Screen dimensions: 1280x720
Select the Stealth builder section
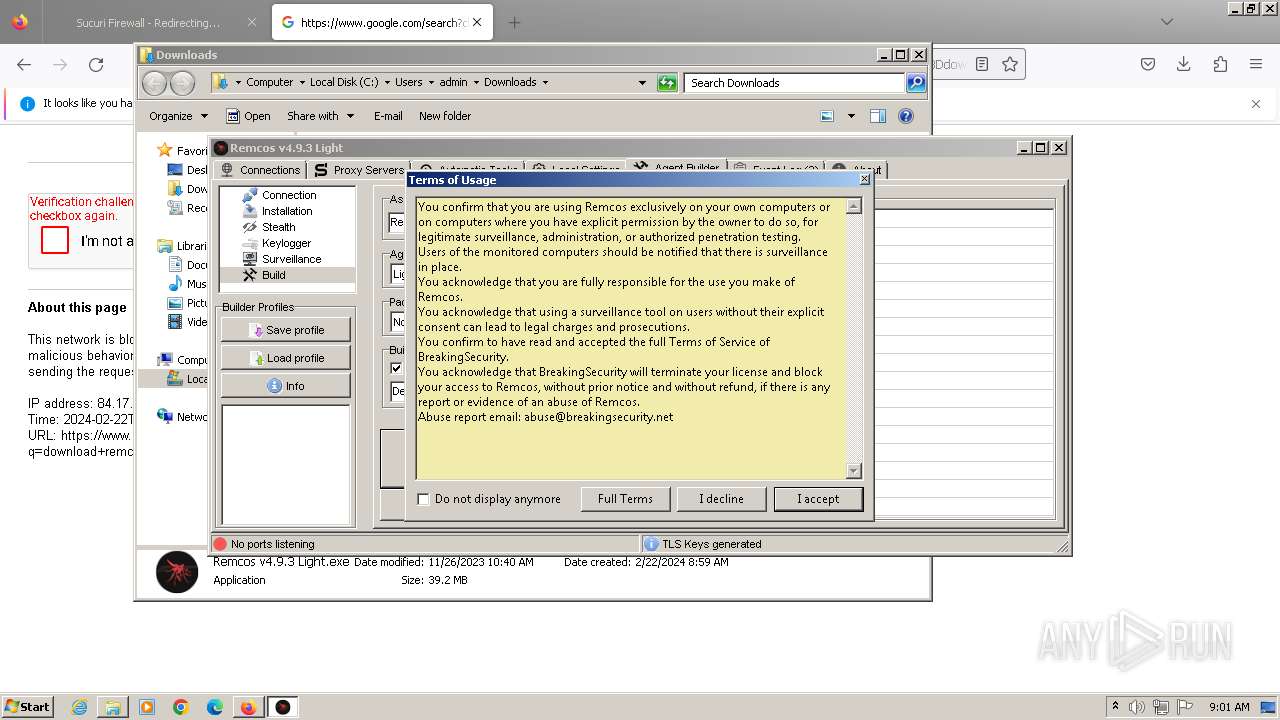tap(278, 227)
